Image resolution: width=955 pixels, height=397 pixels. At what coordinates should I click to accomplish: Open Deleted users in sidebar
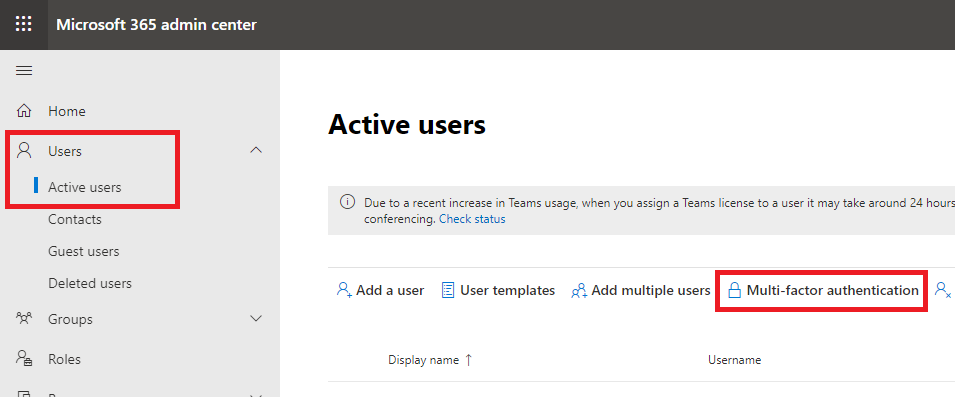pos(90,283)
